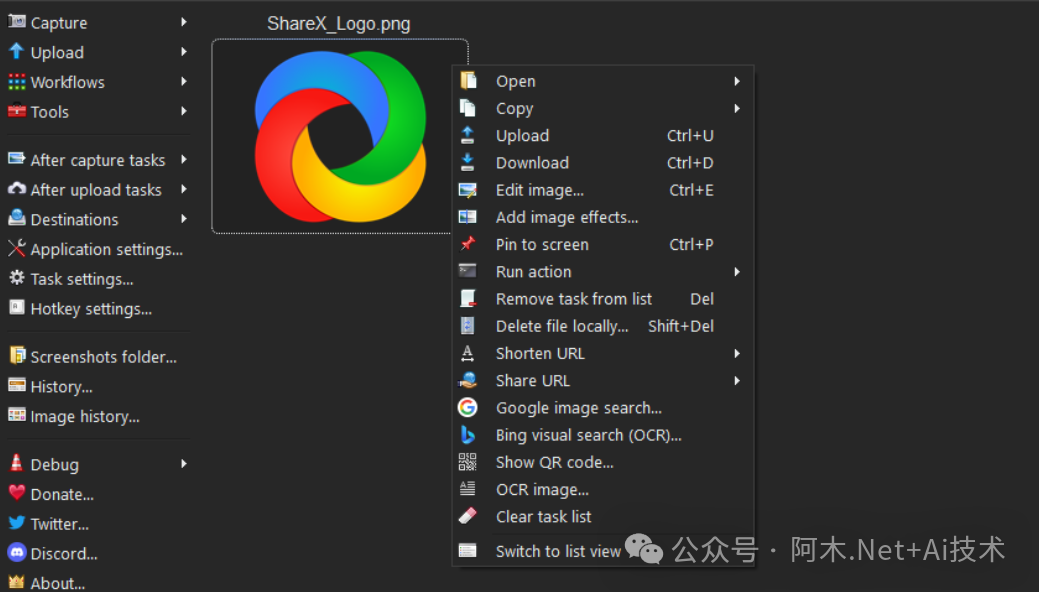Click the Download arrow icon in context menu
Image resolution: width=1039 pixels, height=592 pixels.
467,162
